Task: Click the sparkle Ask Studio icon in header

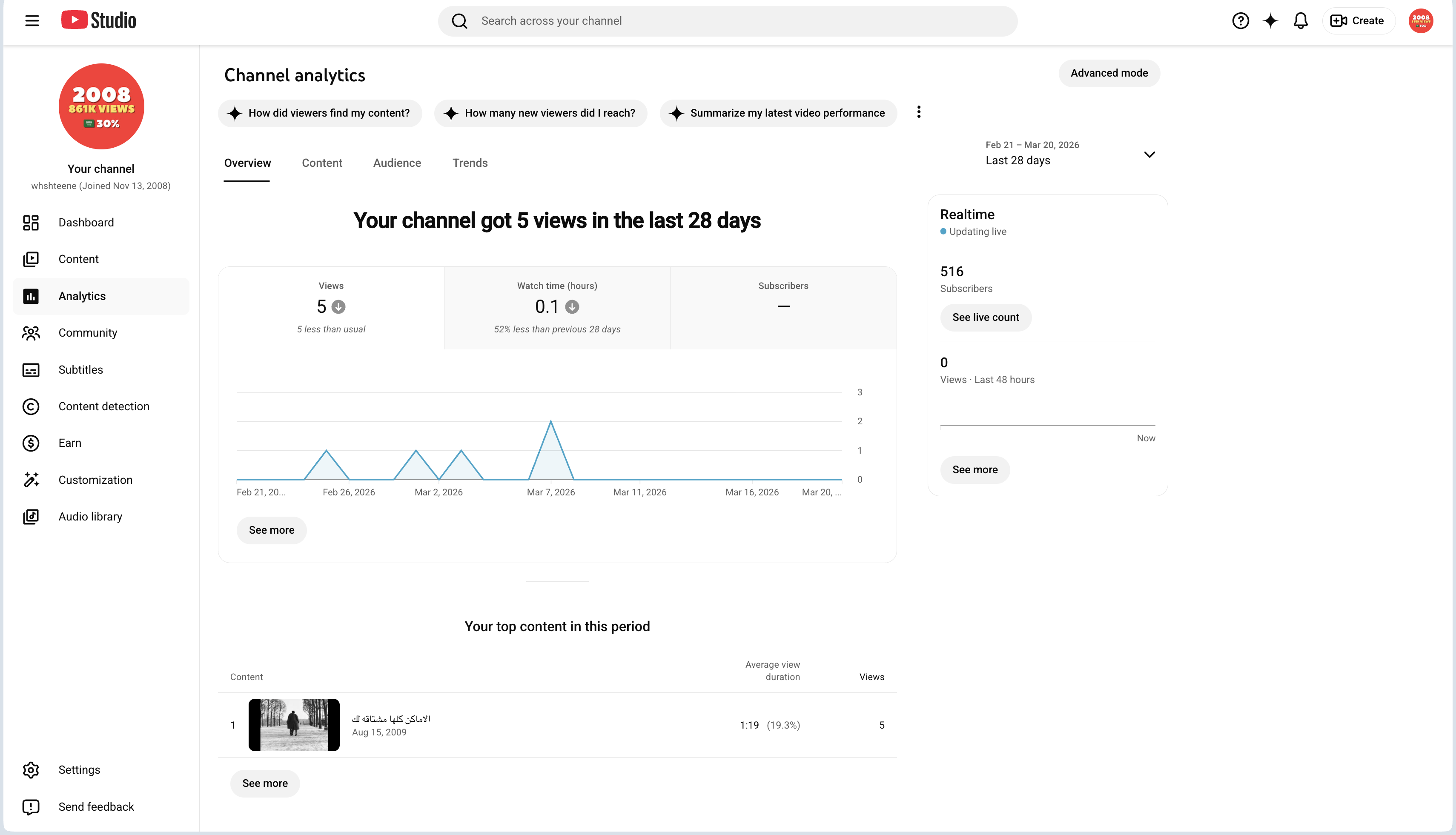Action: point(1271,21)
